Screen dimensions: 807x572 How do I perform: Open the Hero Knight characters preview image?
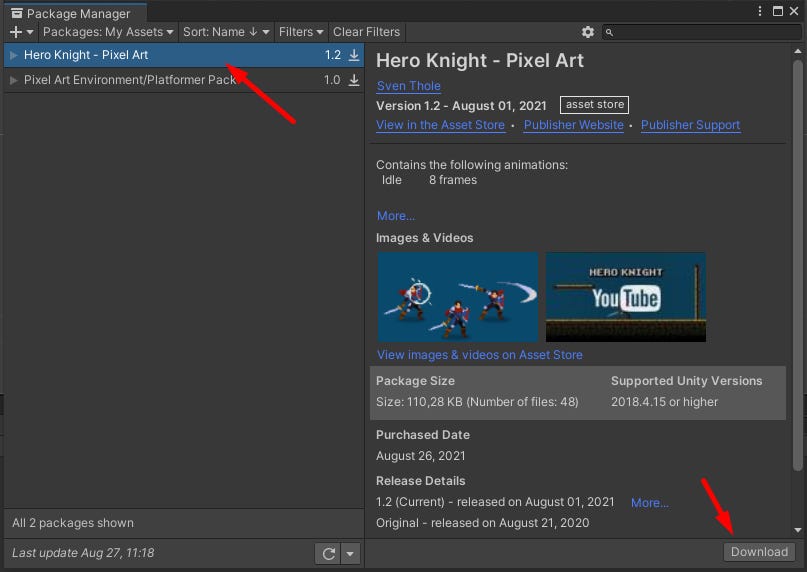click(458, 297)
